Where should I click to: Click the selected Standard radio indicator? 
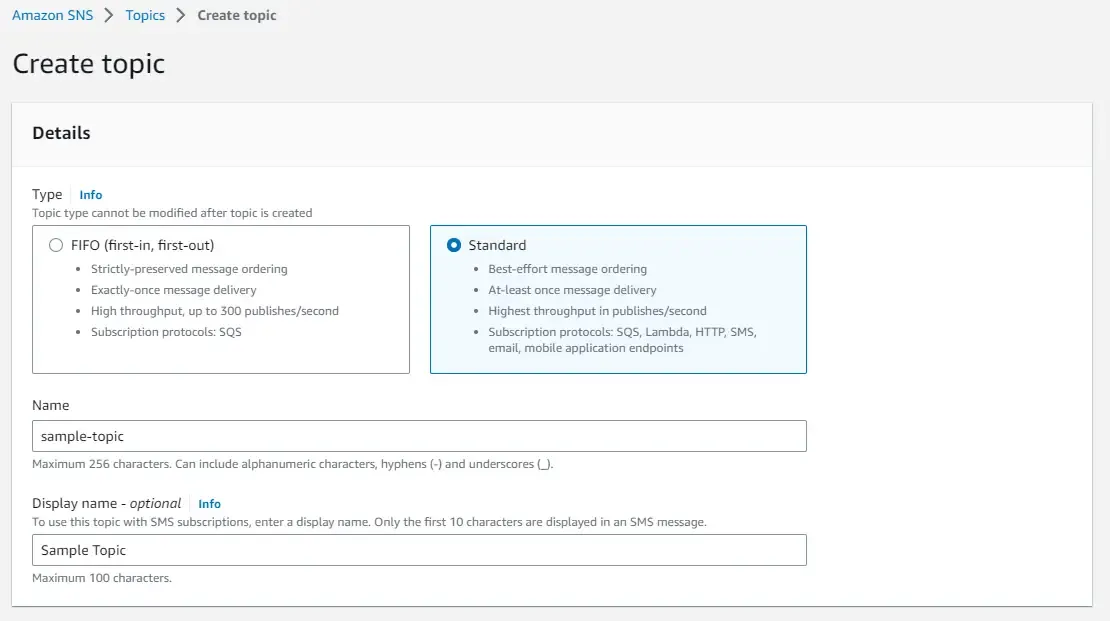coord(453,245)
